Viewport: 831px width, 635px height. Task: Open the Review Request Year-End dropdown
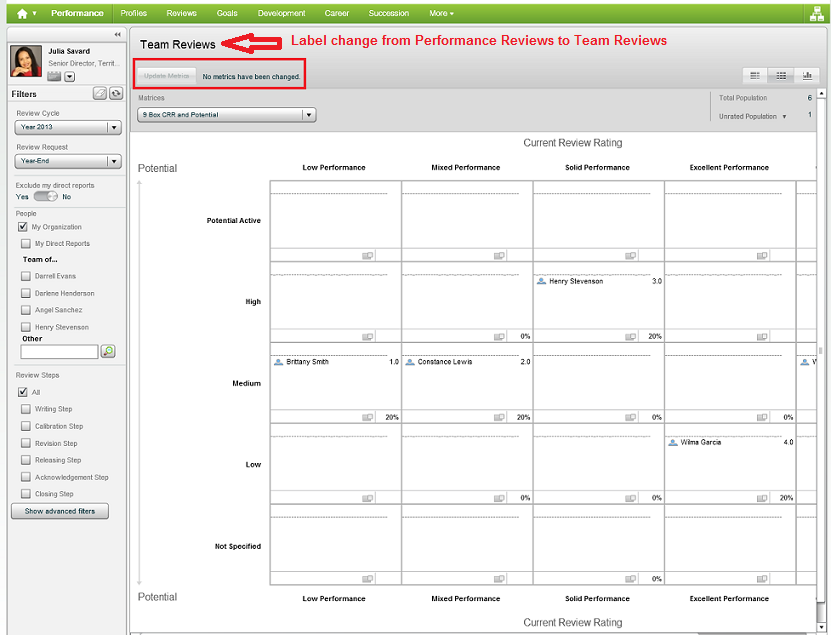113,161
